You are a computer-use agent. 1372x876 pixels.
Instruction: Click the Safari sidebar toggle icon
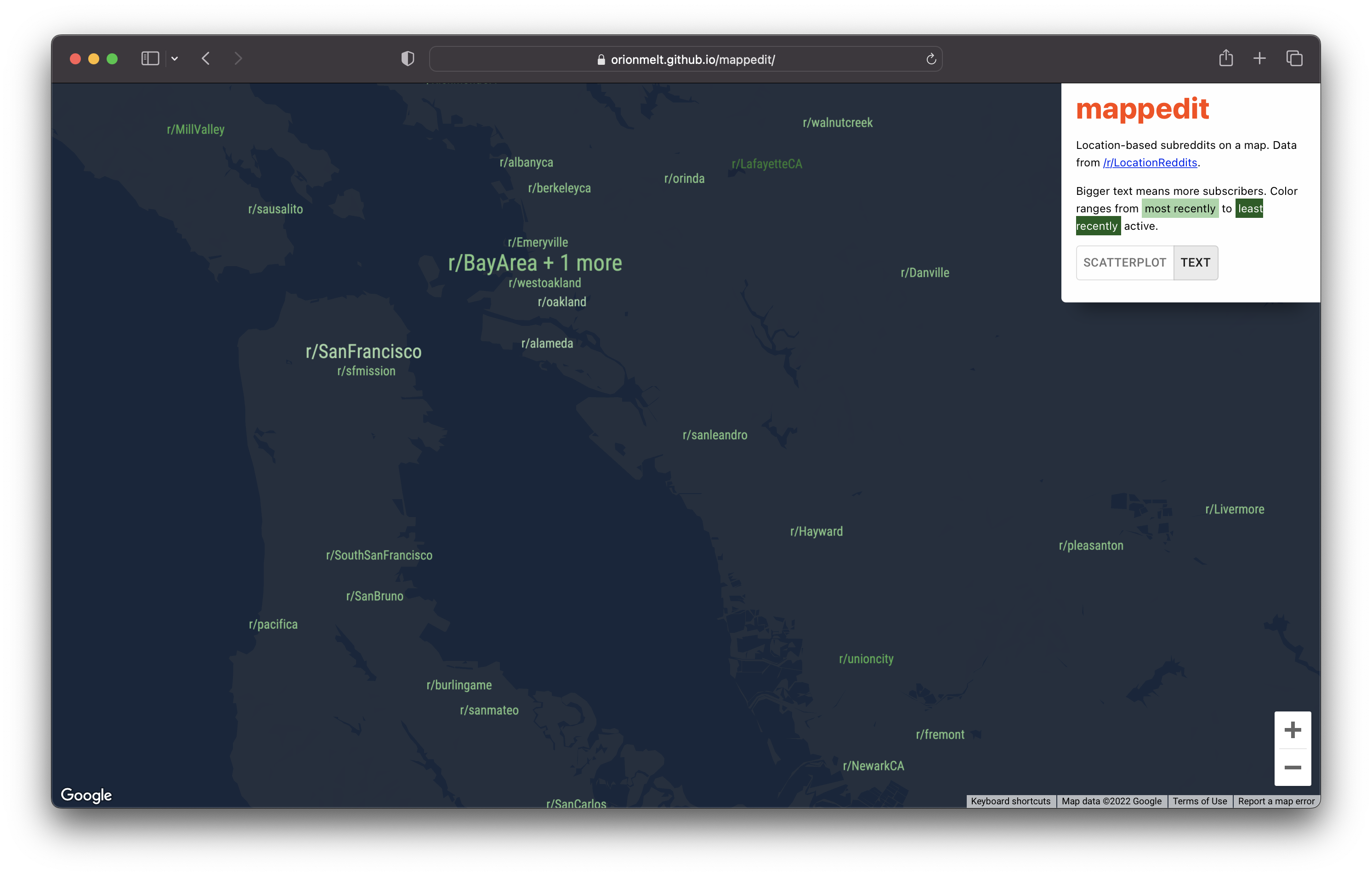coord(150,59)
